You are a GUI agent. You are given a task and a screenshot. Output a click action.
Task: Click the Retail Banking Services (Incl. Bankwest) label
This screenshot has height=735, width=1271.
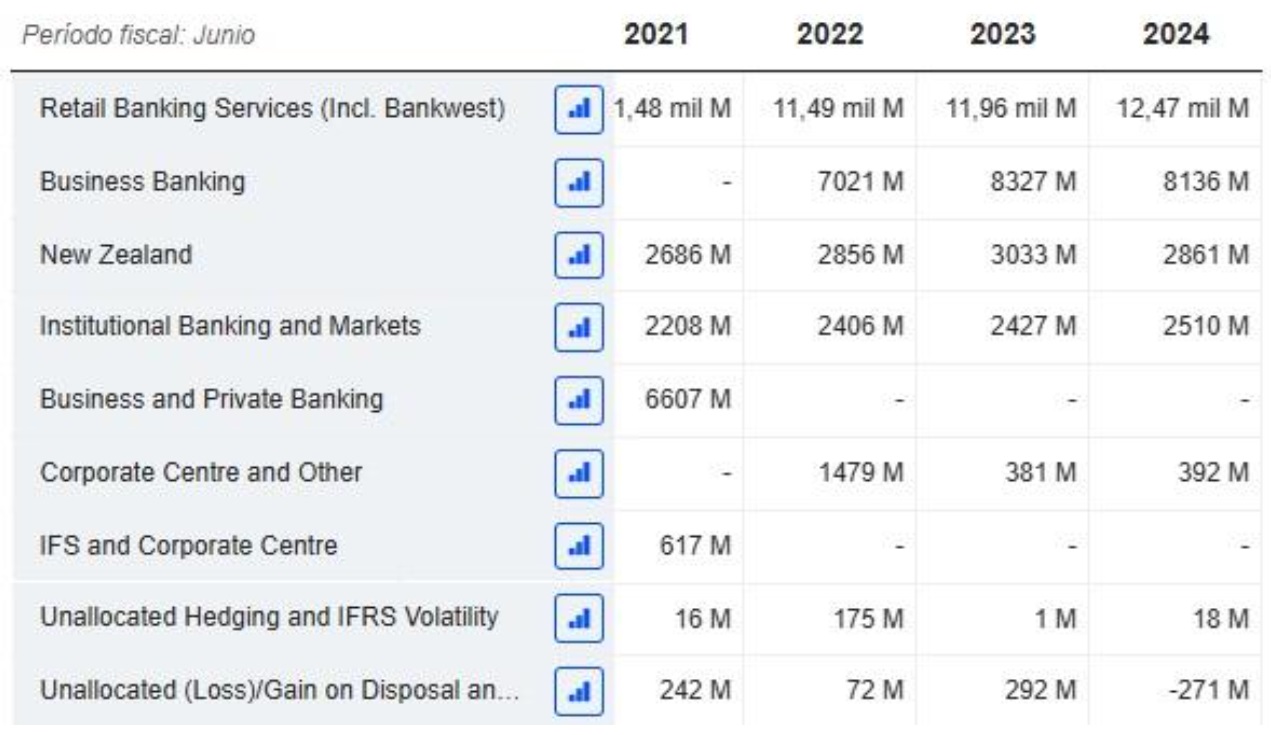(272, 108)
